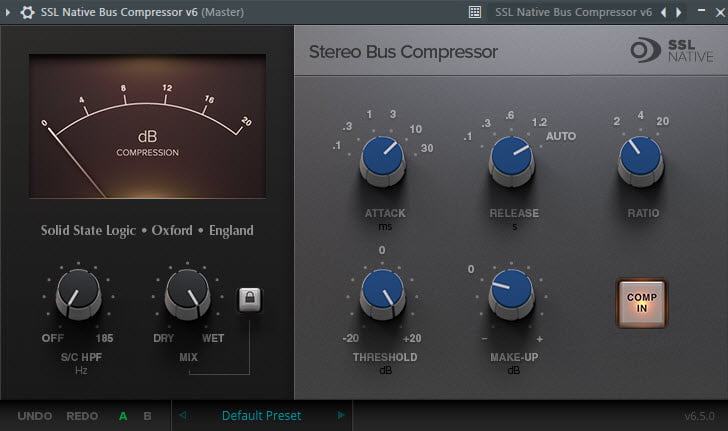This screenshot has width=728, height=431.
Task: Click the OFF label under S/C HPF knob
Action: pos(52,338)
